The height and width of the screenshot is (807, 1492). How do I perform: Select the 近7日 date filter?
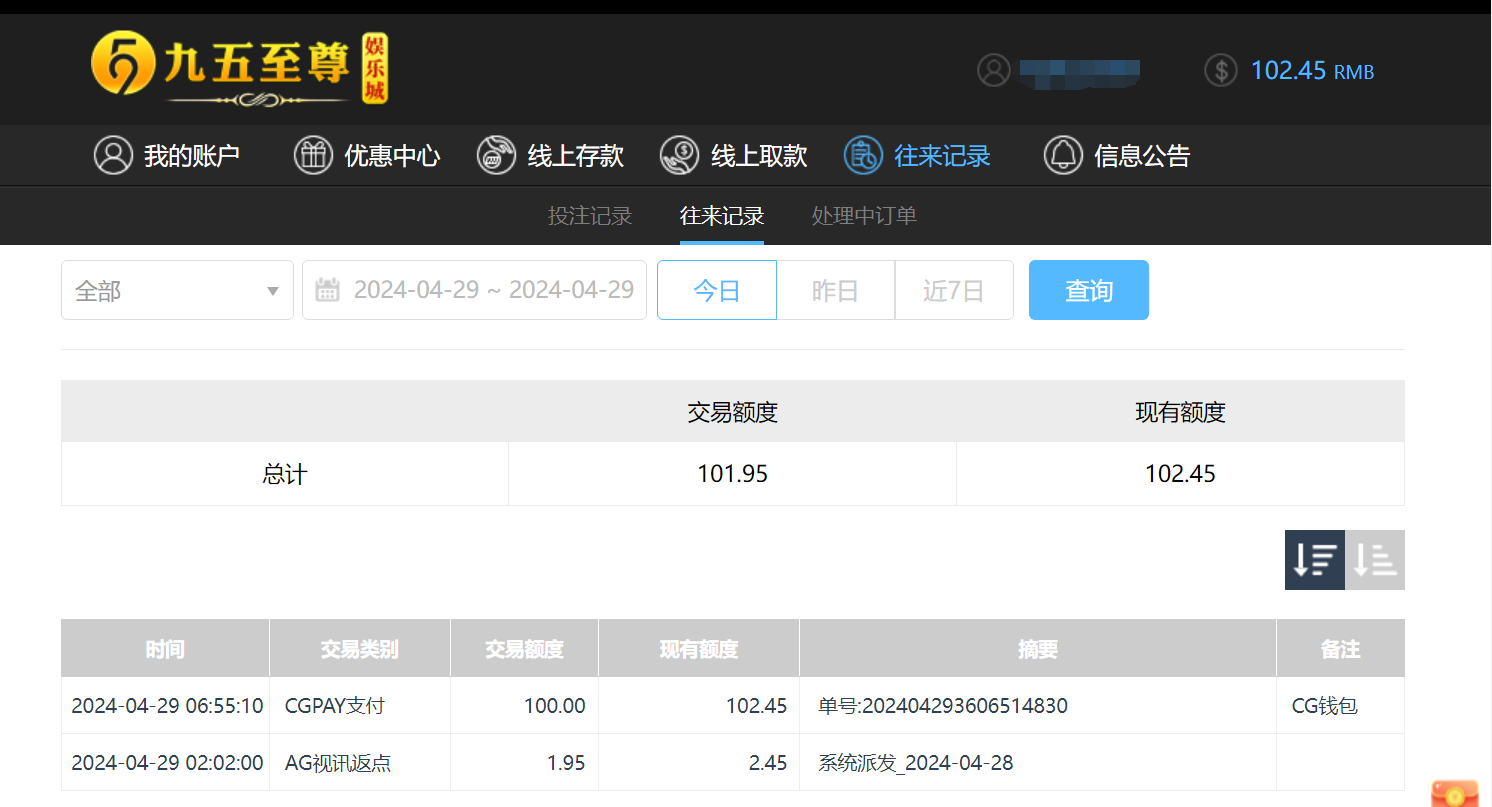pos(954,290)
